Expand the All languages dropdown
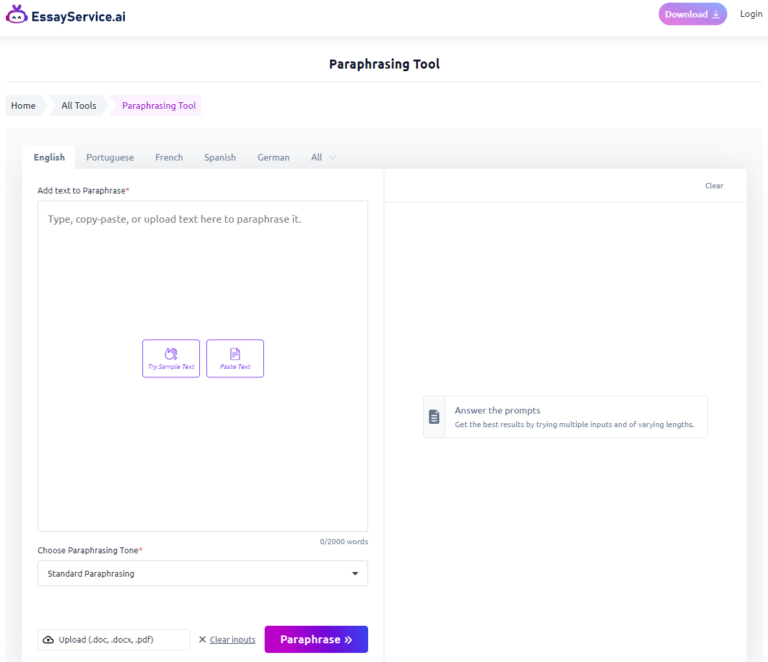Screen dimensions: 768x662 point(323,158)
